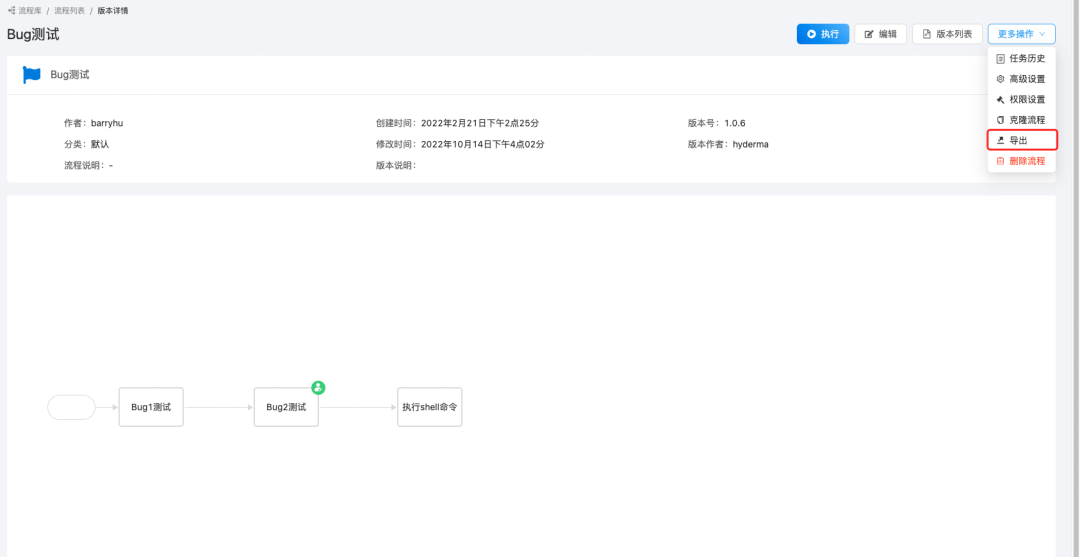
Task: Choose 删除流程 delete menu item
Action: (1021, 161)
